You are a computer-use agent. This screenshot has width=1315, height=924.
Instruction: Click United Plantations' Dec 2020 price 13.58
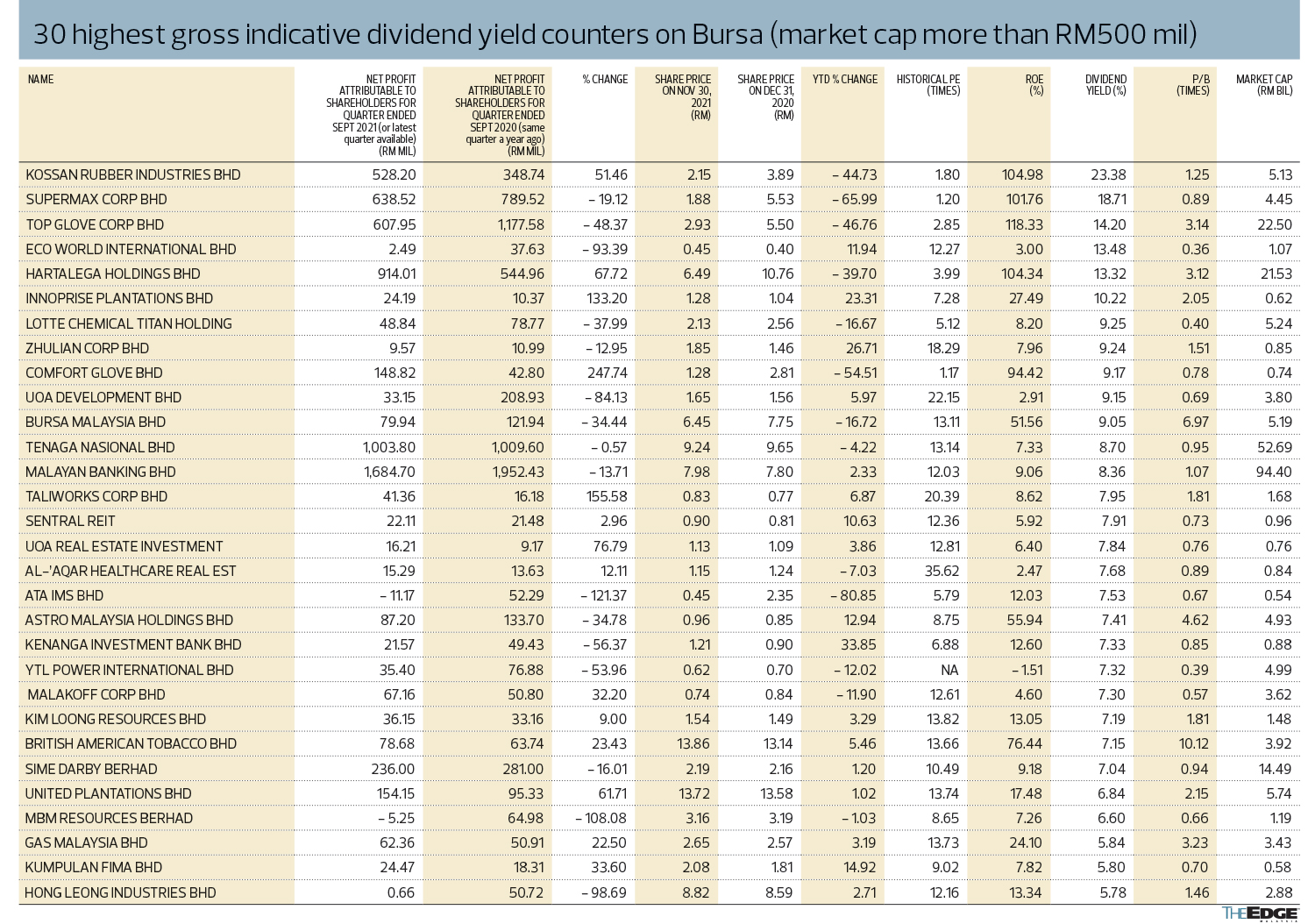(778, 793)
